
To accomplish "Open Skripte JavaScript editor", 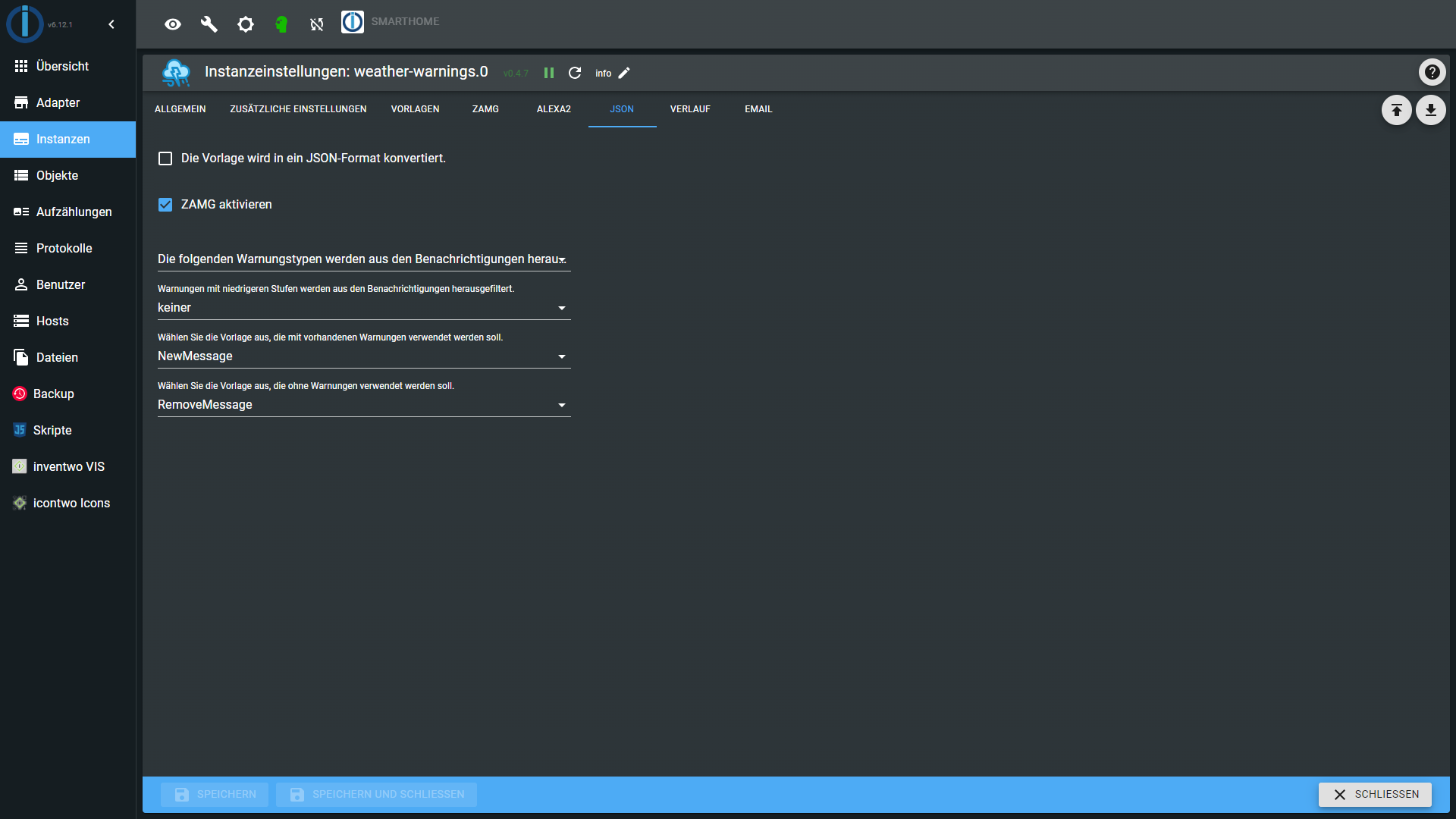I will pos(68,430).
